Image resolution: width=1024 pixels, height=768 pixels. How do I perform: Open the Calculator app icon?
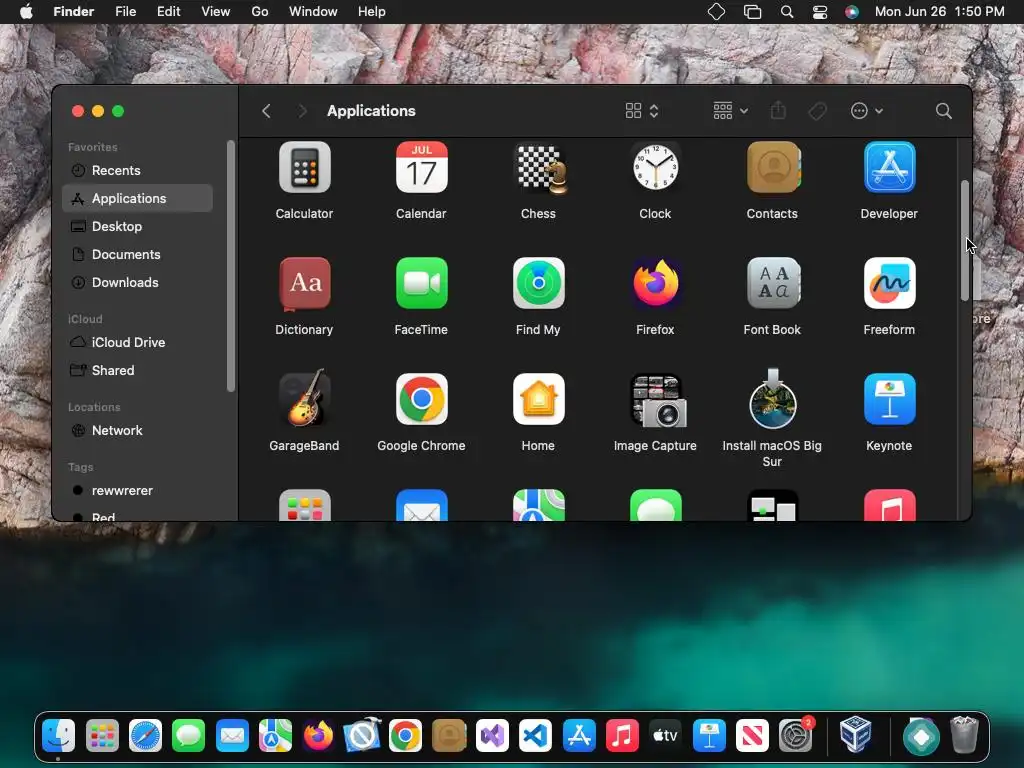point(304,168)
